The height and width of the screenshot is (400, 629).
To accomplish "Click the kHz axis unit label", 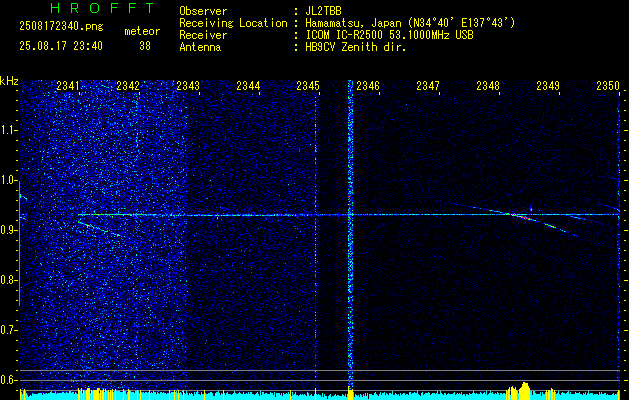I will (x=9, y=81).
